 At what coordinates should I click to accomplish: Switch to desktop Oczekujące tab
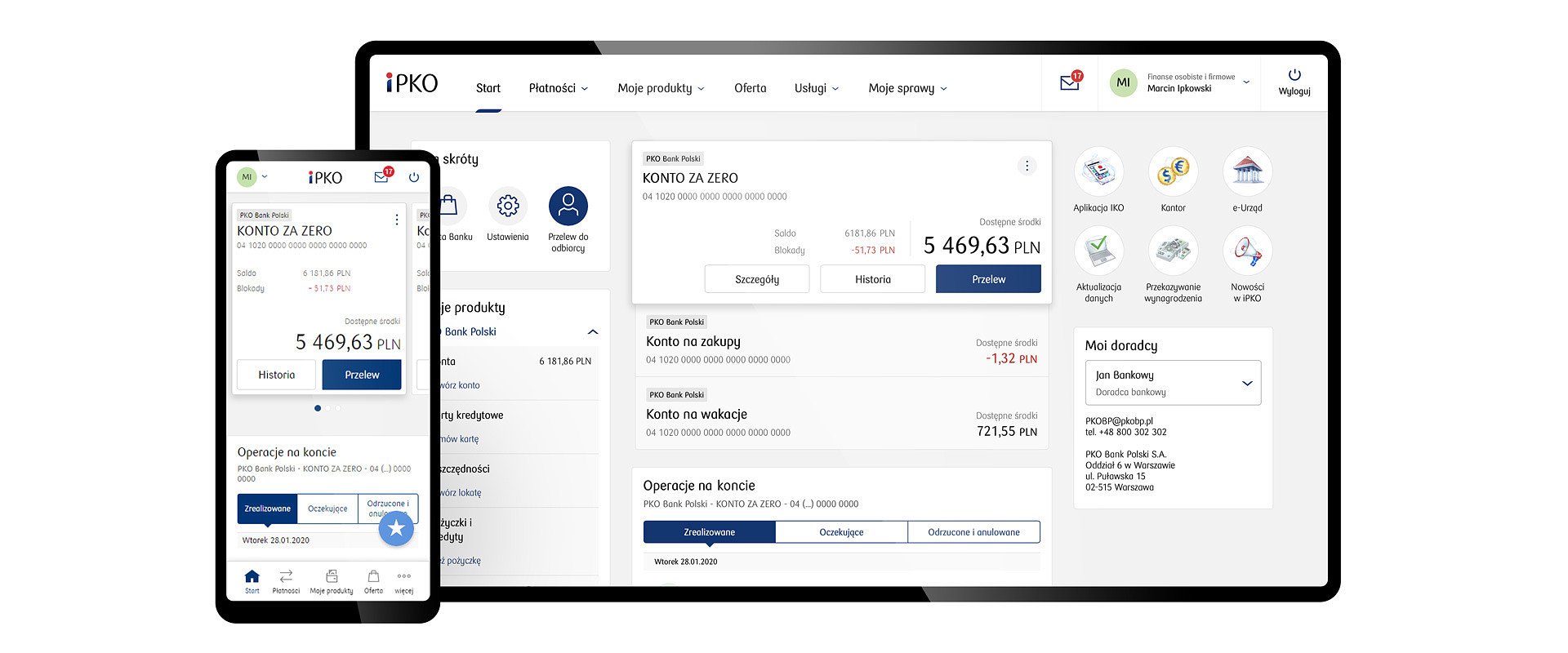click(x=841, y=532)
